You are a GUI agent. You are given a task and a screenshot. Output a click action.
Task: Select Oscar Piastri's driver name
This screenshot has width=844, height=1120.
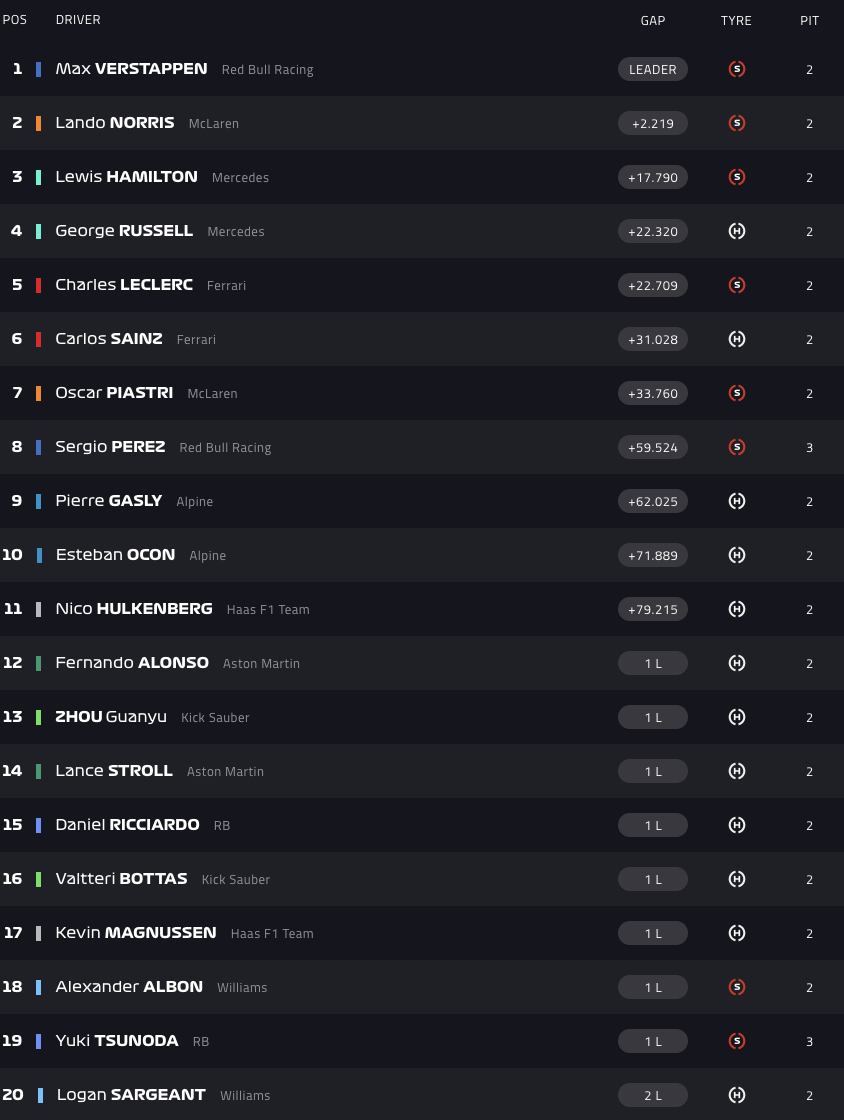click(114, 393)
